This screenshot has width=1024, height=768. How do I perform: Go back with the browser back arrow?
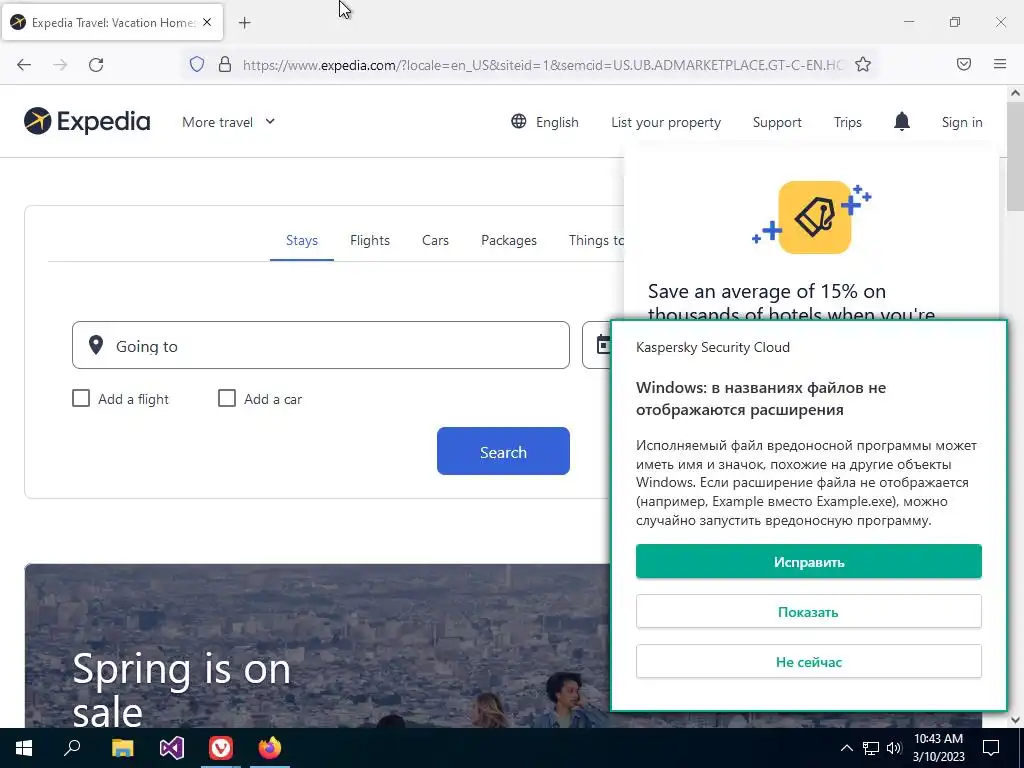[24, 64]
